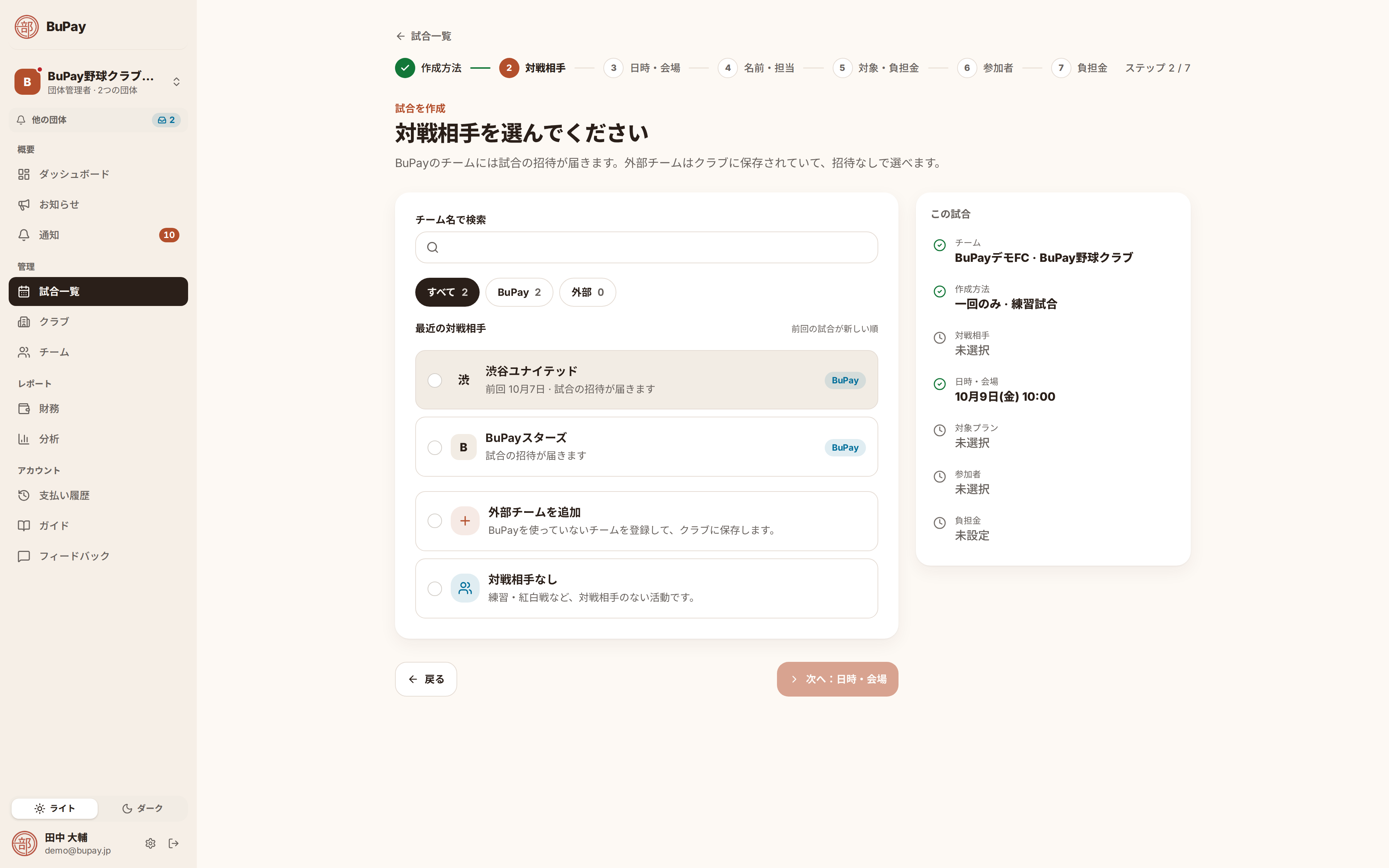Click 10月9日(金) 10:00 in summary panel

1004,397
